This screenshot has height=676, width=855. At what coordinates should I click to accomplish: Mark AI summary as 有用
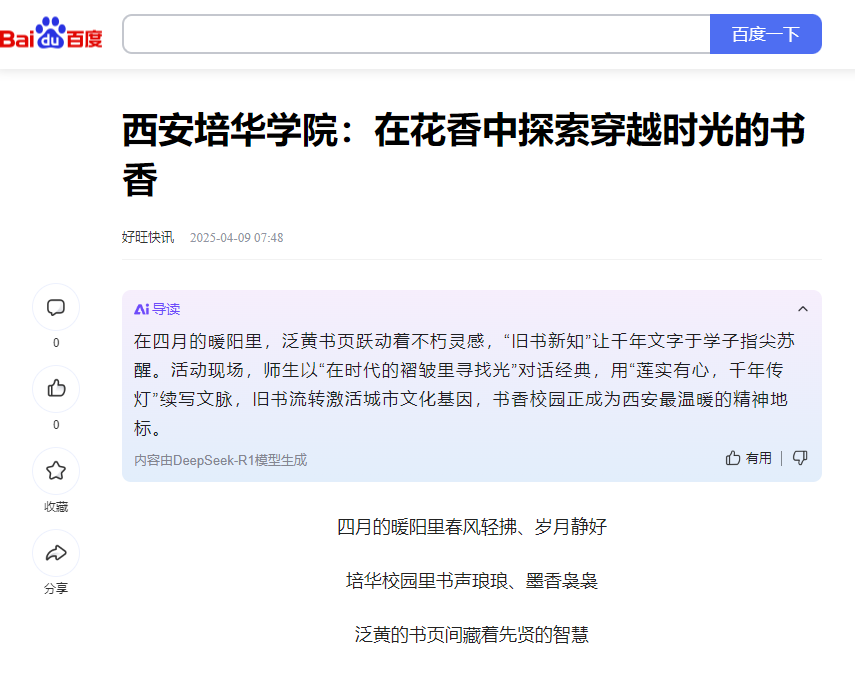tap(749, 458)
